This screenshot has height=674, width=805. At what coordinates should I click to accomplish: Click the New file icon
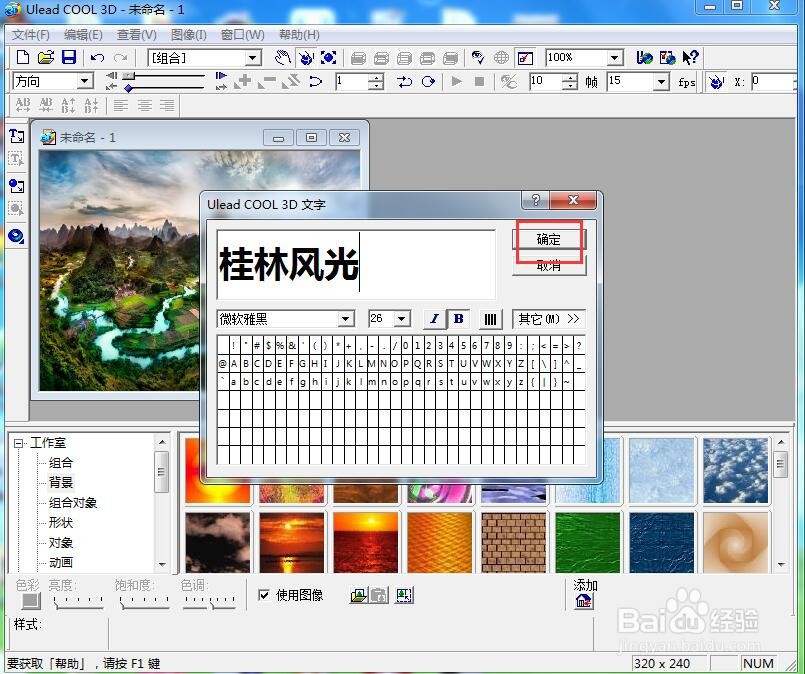pos(23,57)
